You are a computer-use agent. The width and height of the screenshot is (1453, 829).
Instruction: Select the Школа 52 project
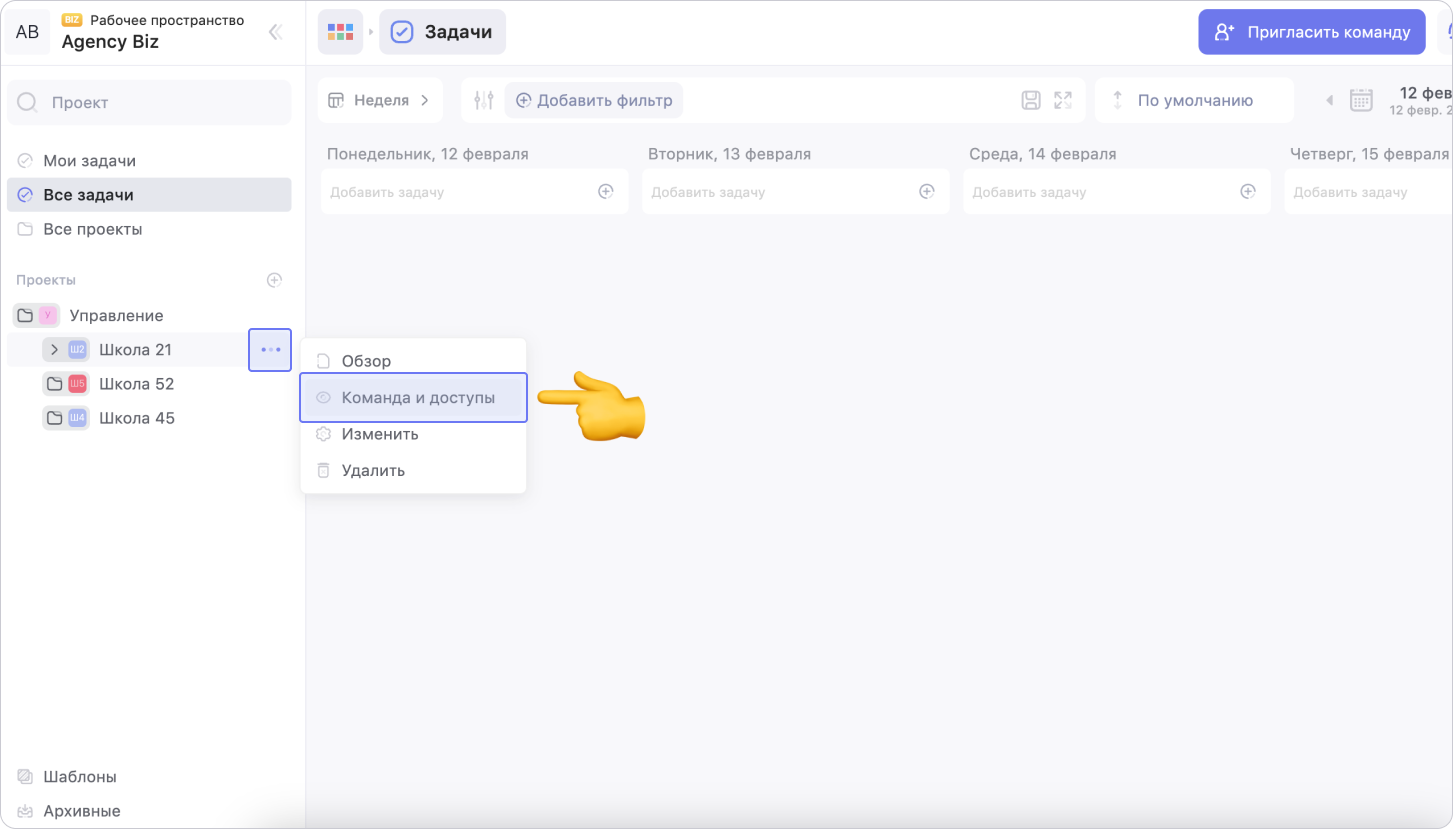136,384
